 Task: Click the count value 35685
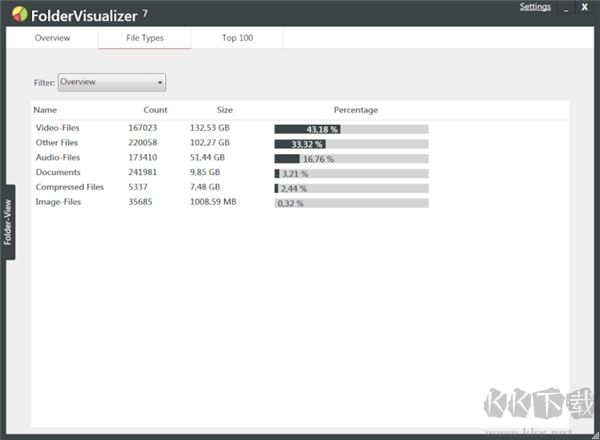[x=140, y=202]
